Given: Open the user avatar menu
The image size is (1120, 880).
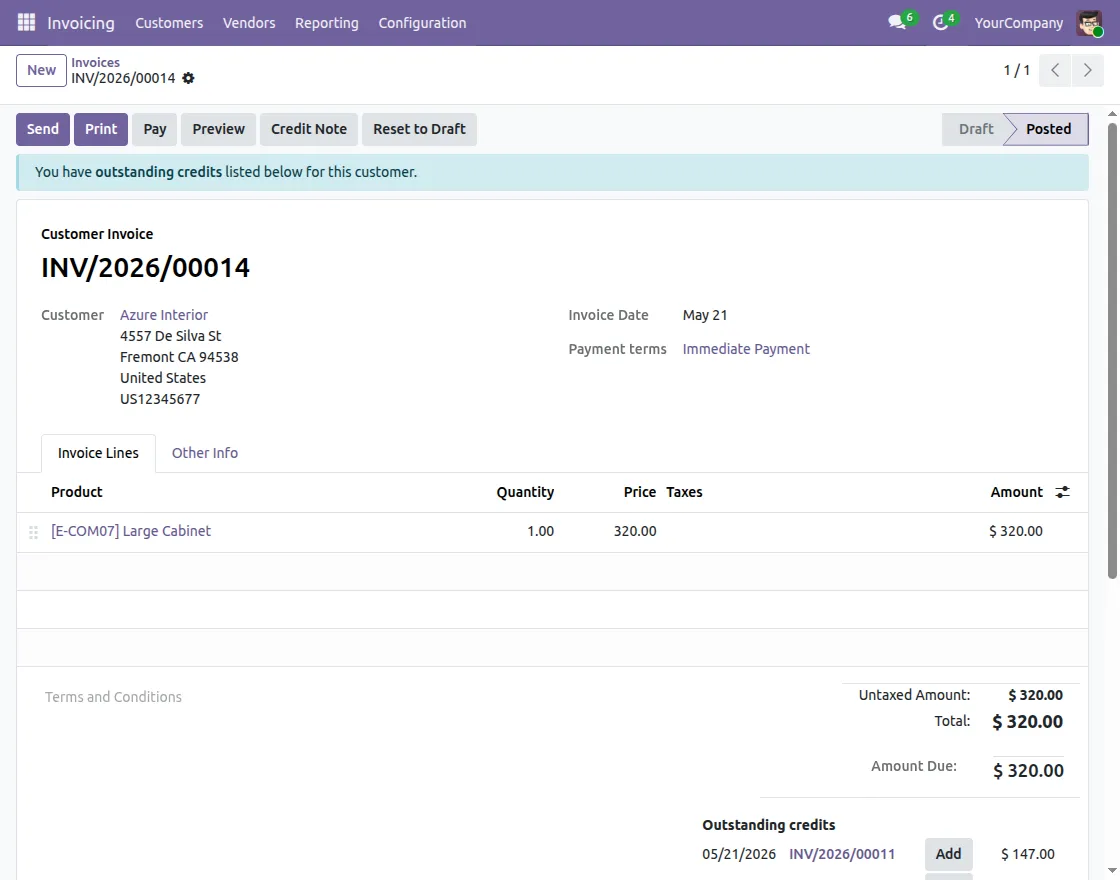Looking at the screenshot, I should pyautogui.click(x=1089, y=23).
